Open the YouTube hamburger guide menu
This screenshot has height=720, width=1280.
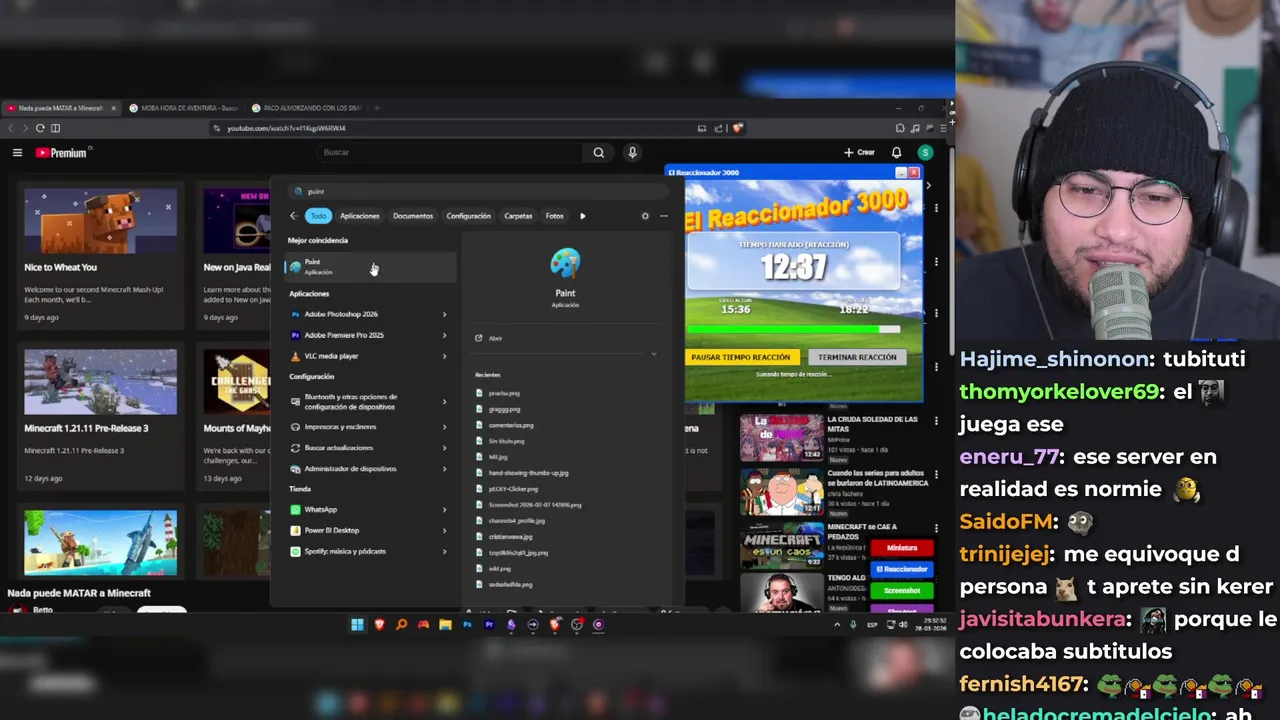[17, 152]
